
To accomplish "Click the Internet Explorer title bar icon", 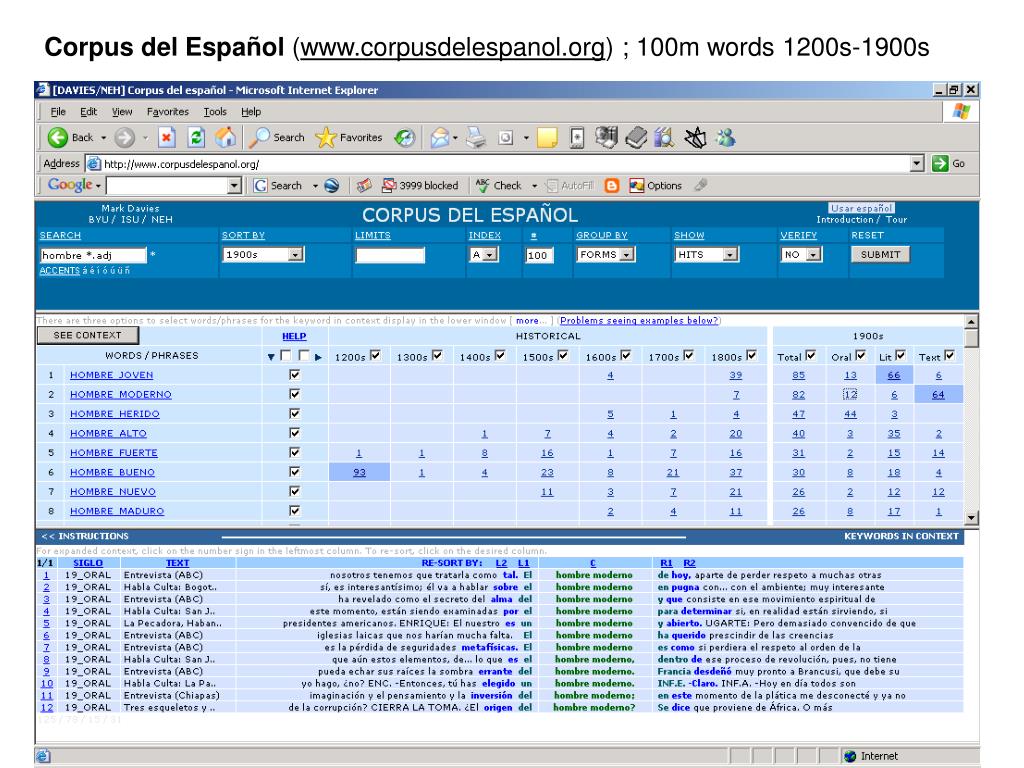I will coord(43,89).
